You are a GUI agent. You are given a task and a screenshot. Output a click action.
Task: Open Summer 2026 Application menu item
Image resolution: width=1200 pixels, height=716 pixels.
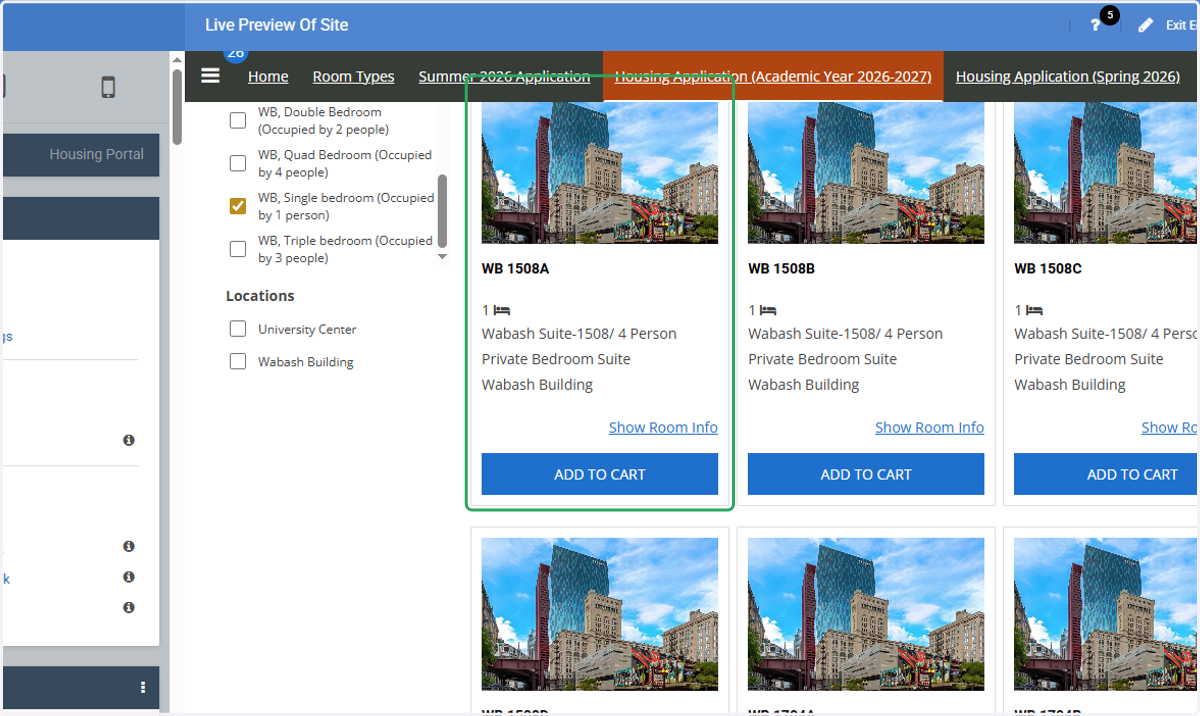504,76
